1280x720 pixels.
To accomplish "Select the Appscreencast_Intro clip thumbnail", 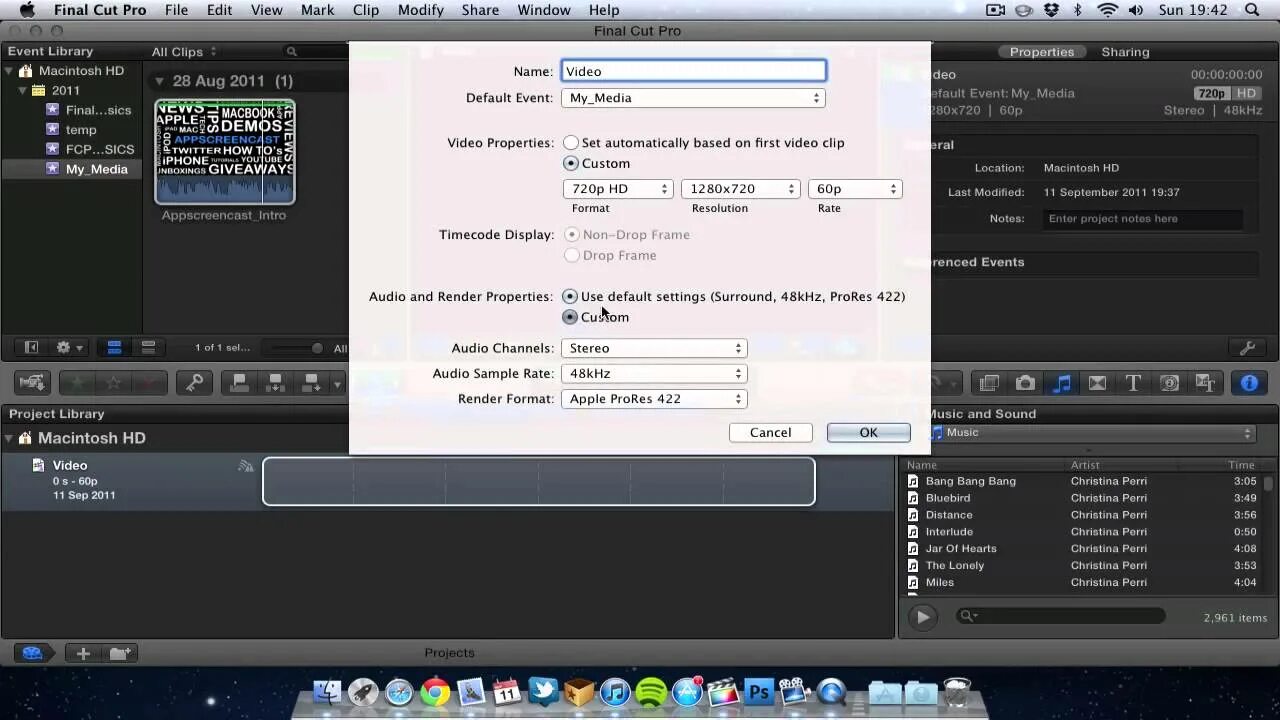I will tap(224, 152).
